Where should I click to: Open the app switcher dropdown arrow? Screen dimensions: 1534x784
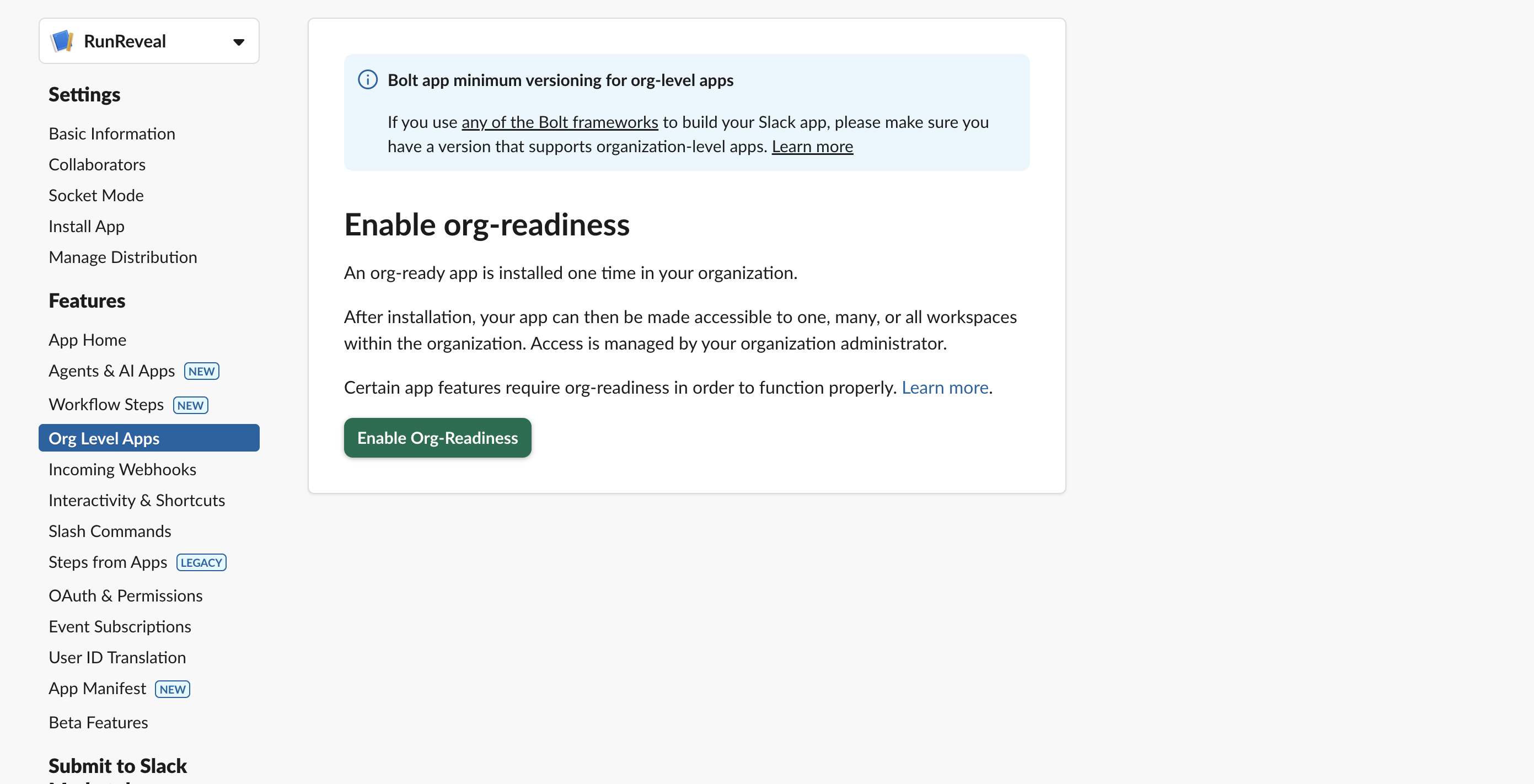[x=238, y=42]
